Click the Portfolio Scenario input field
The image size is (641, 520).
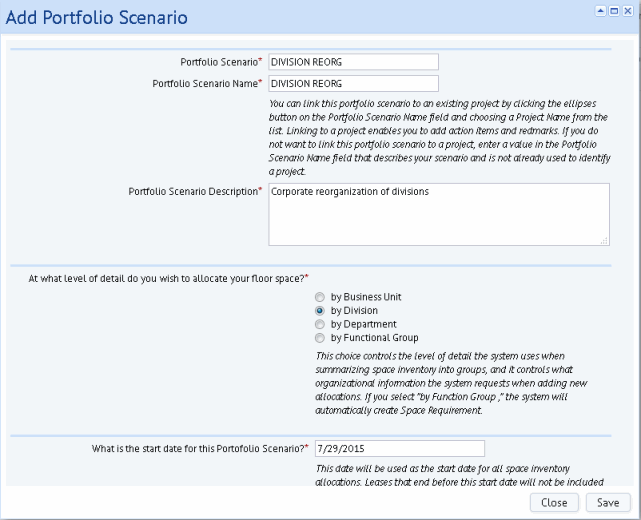(x=353, y=62)
